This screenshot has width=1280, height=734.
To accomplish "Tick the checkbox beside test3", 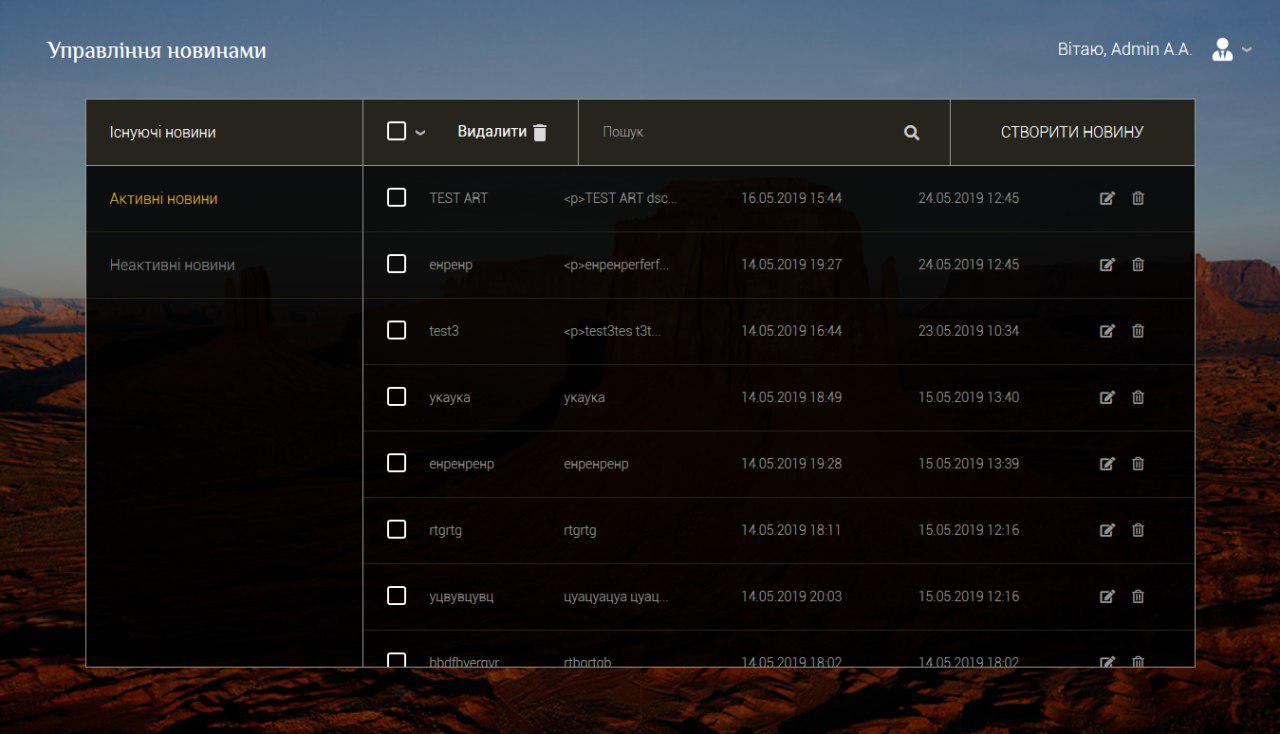I will click(x=396, y=330).
